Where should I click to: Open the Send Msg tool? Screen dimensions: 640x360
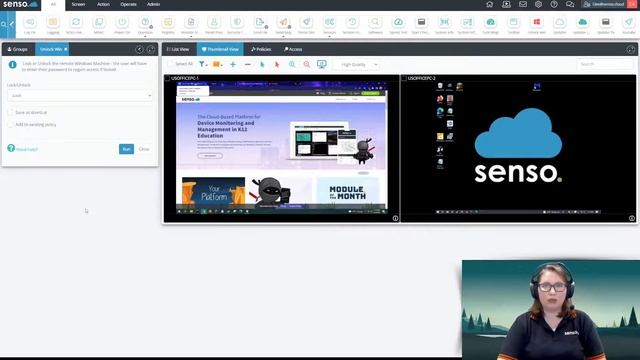(x=283, y=24)
